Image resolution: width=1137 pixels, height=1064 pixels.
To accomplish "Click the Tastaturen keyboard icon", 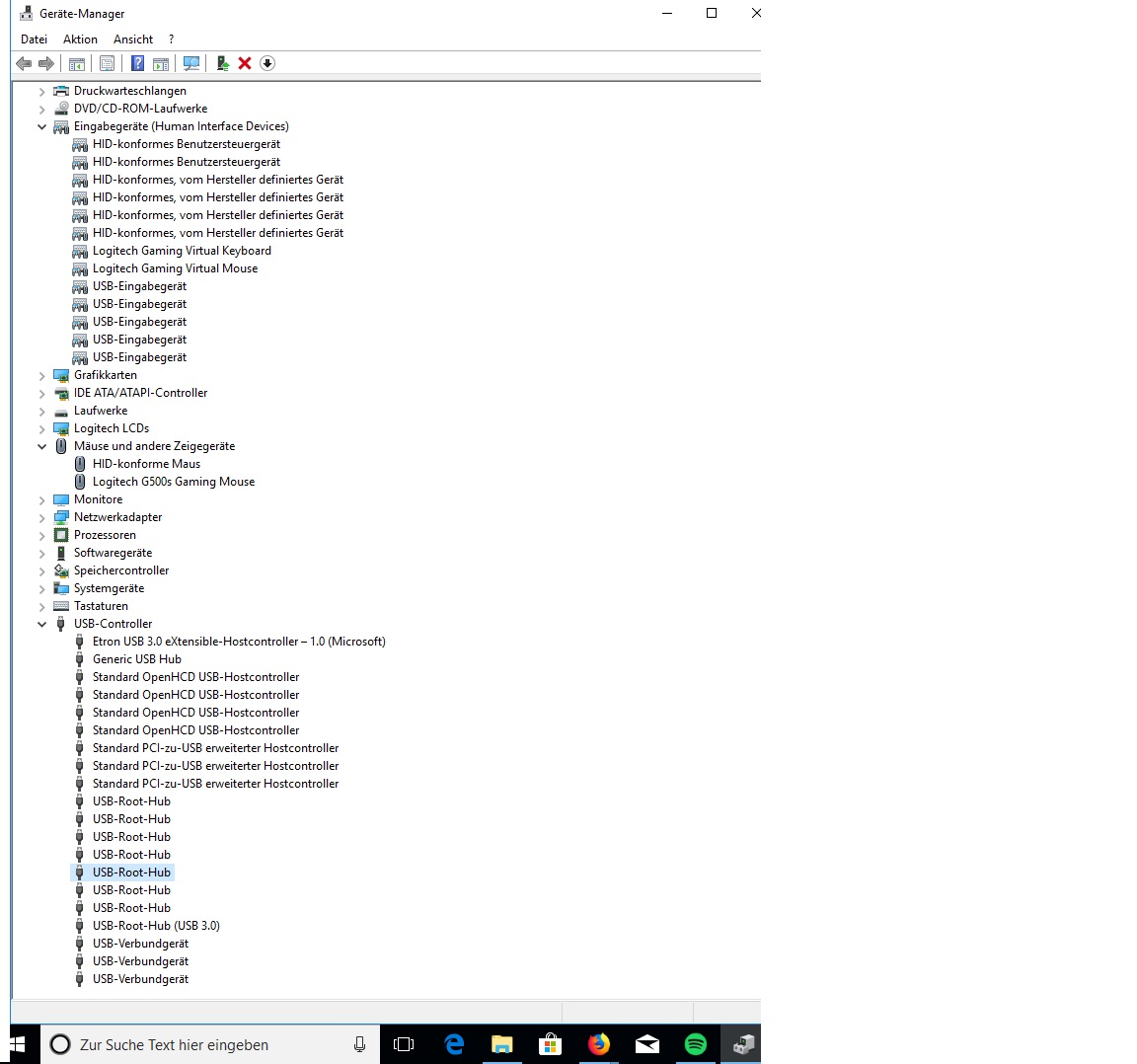I will 61,606.
